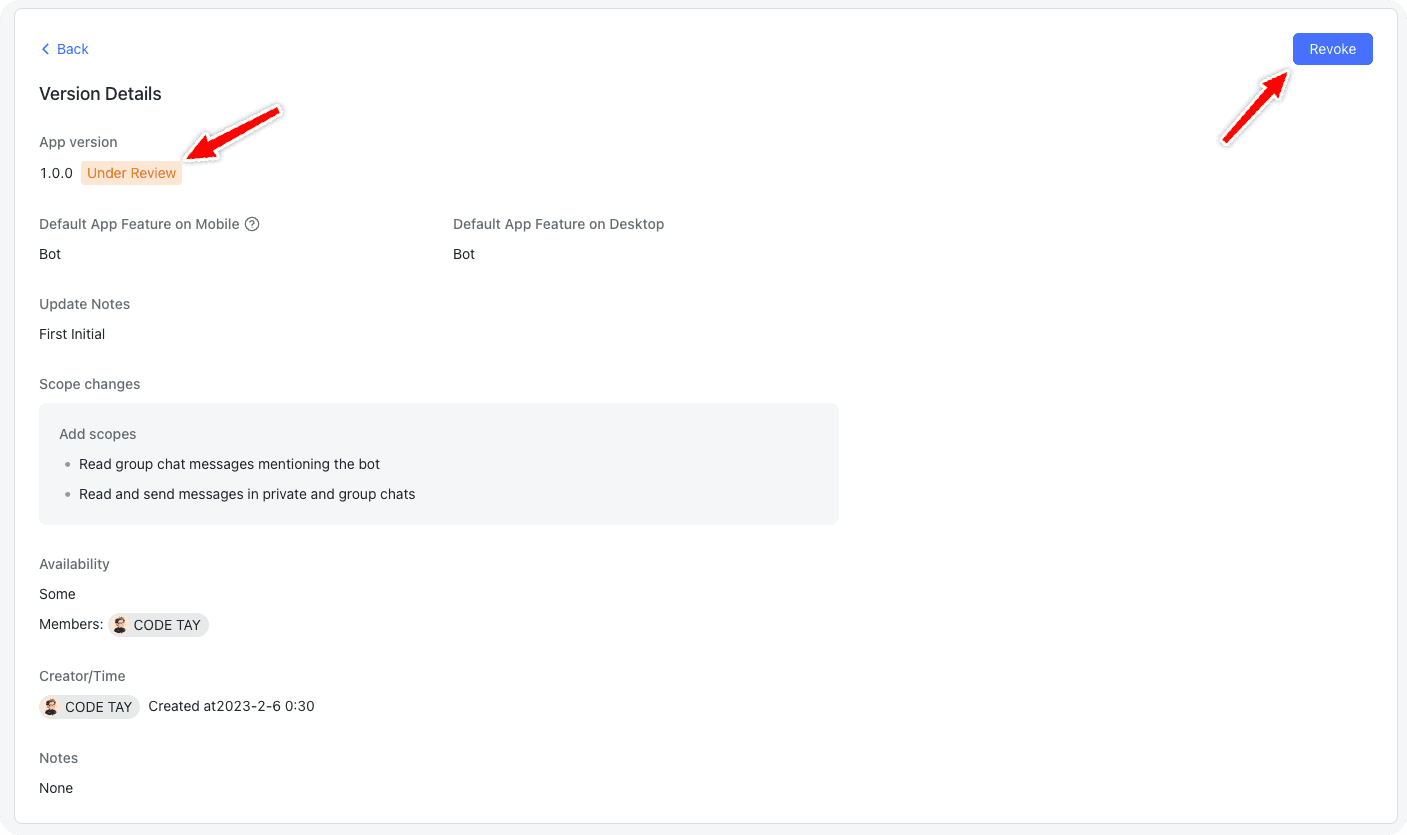The height and width of the screenshot is (835, 1407).
Task: Select the CODE TAY name under Members
Action: click(x=167, y=625)
